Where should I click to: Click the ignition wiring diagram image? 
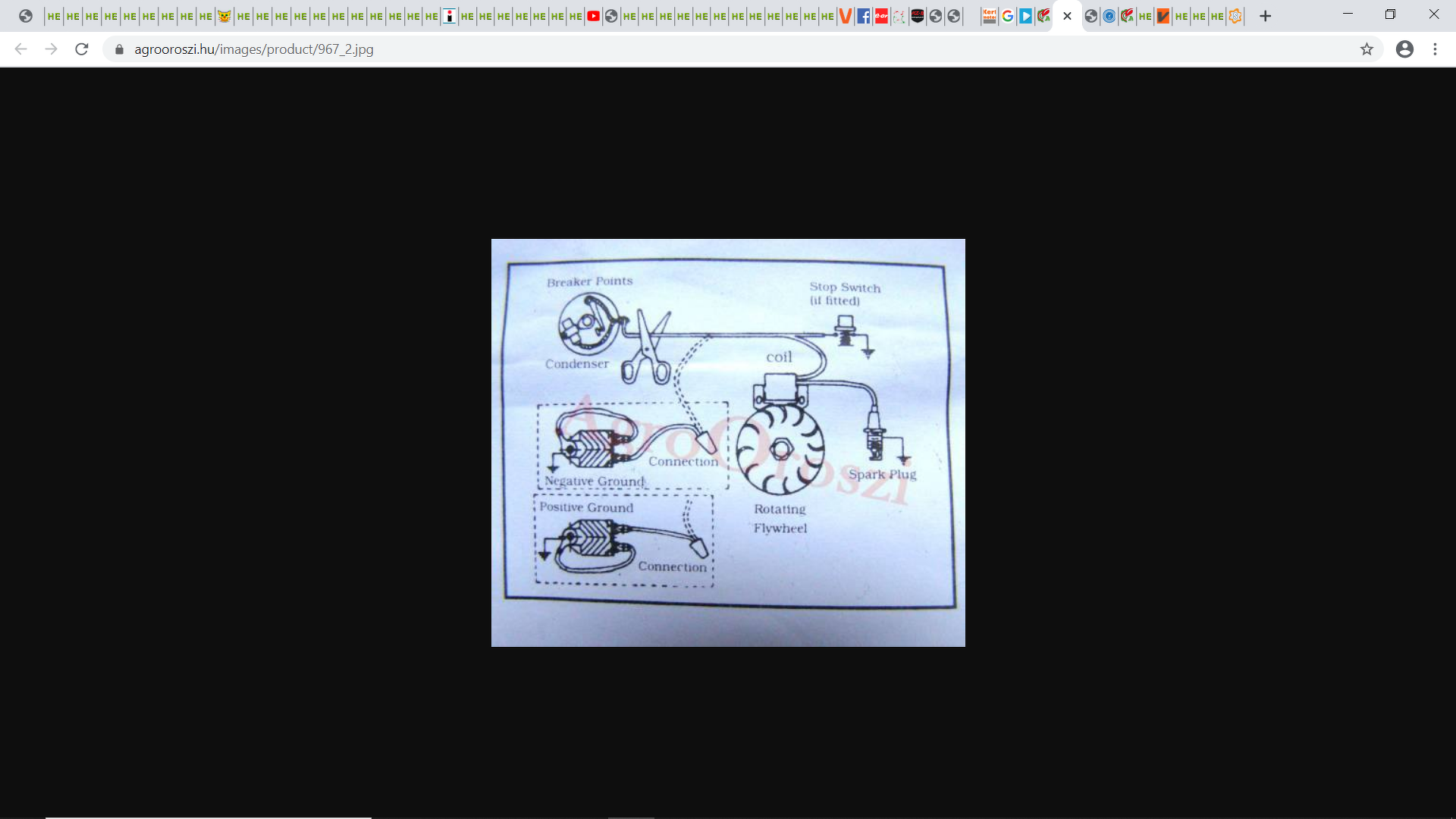pyautogui.click(x=728, y=443)
